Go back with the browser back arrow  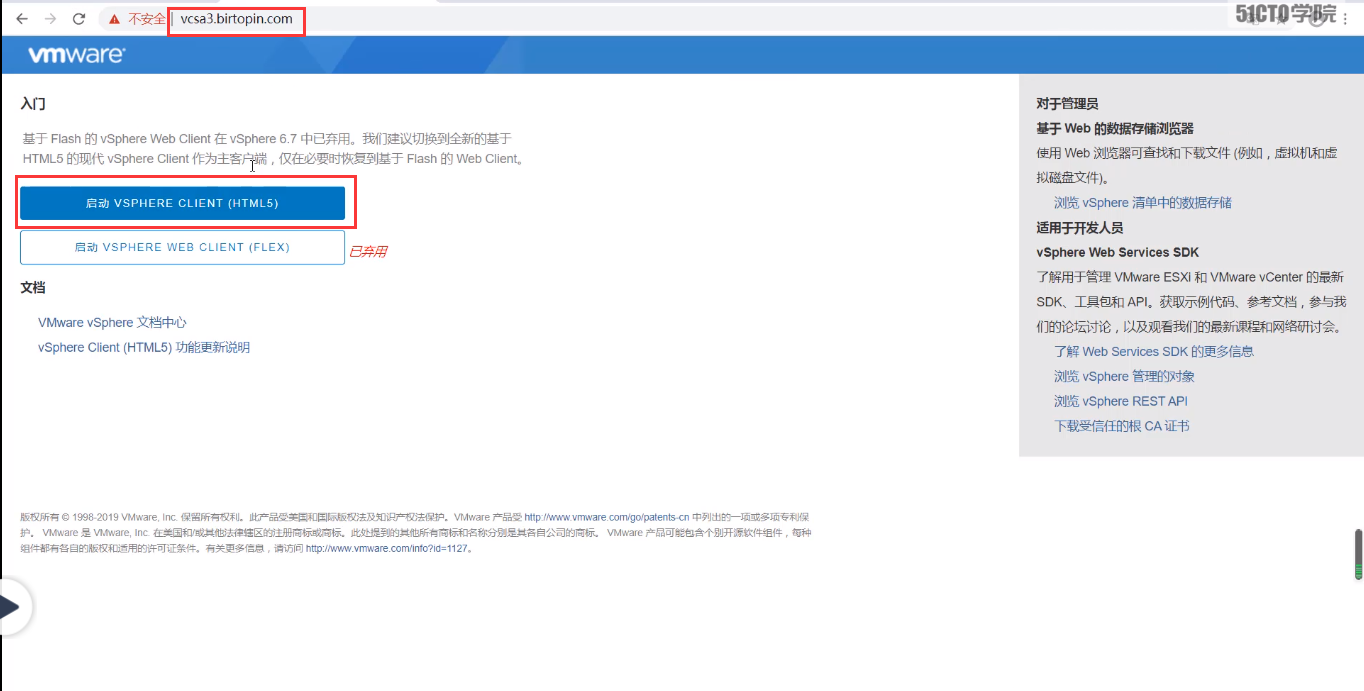(x=22, y=19)
